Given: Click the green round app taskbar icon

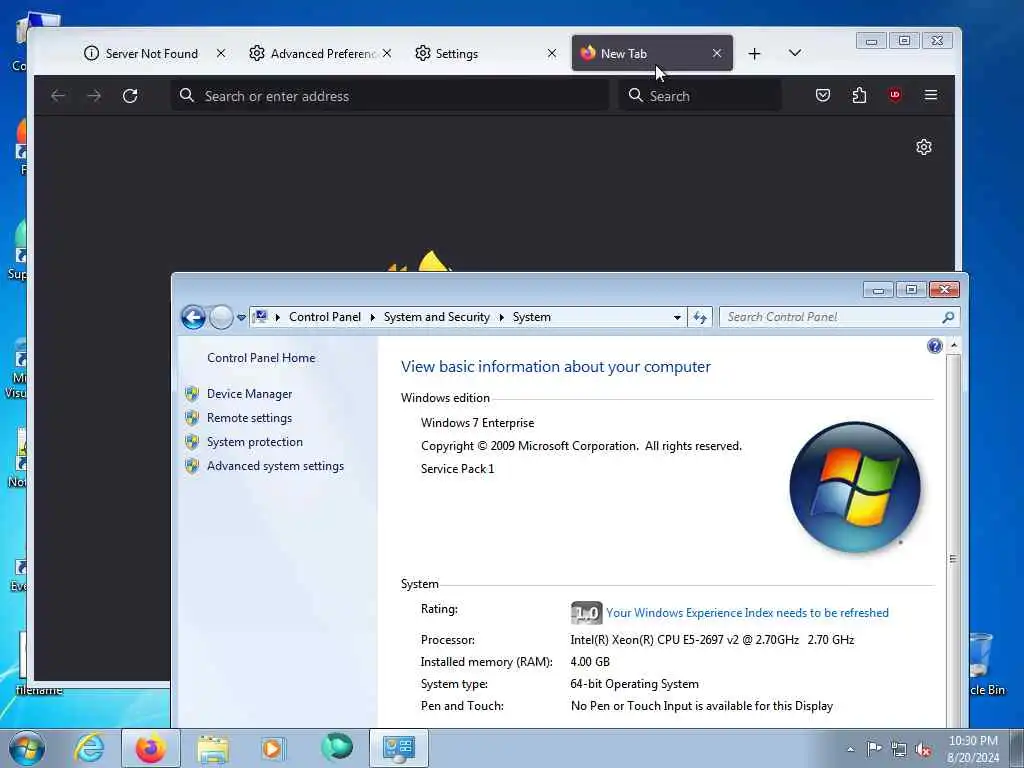Looking at the screenshot, I should pyautogui.click(x=336, y=747).
